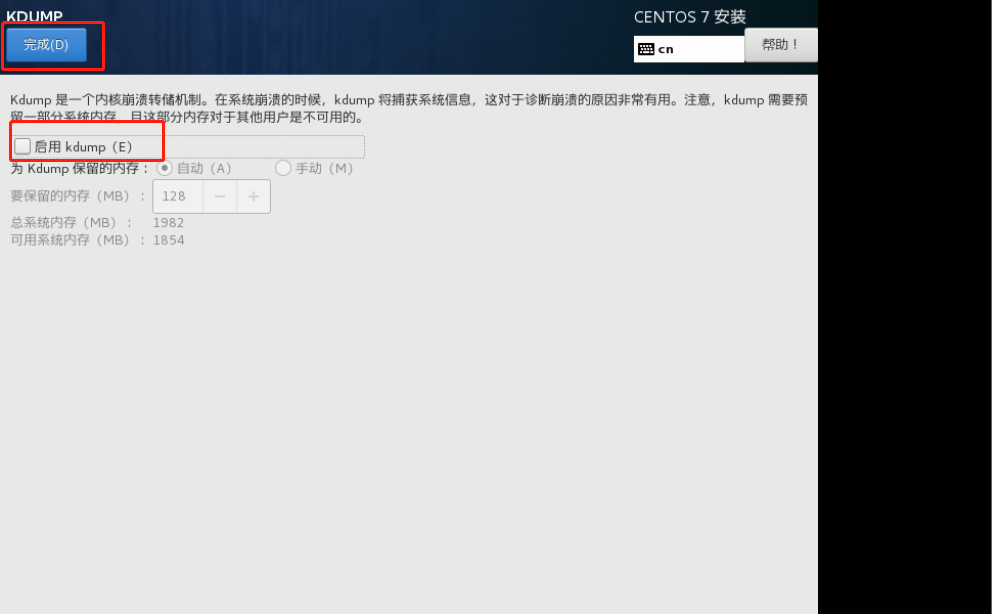Click the keyboard layout icon next to cn

(646, 49)
